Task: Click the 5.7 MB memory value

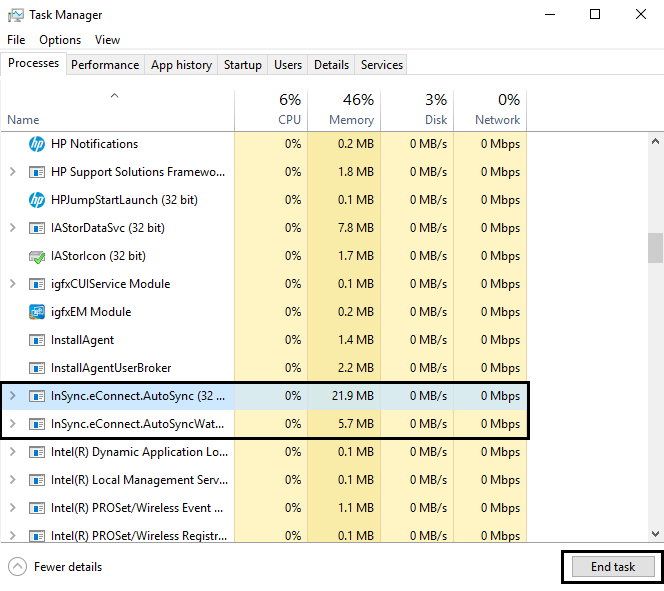Action: coord(356,424)
